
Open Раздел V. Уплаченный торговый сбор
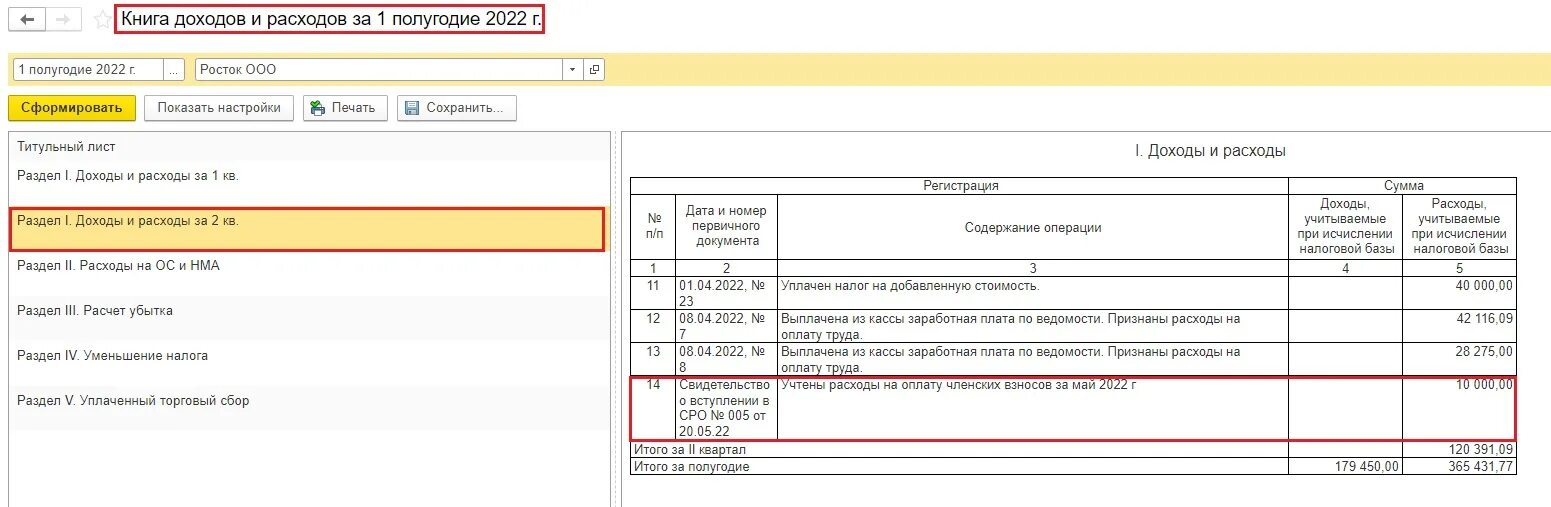309,409
